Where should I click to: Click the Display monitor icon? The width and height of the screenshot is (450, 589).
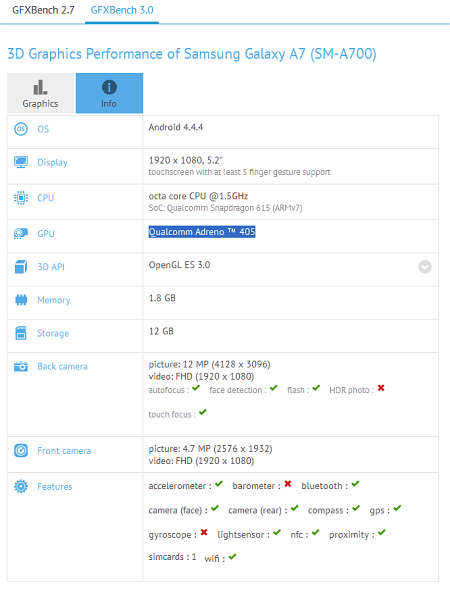click(21, 162)
